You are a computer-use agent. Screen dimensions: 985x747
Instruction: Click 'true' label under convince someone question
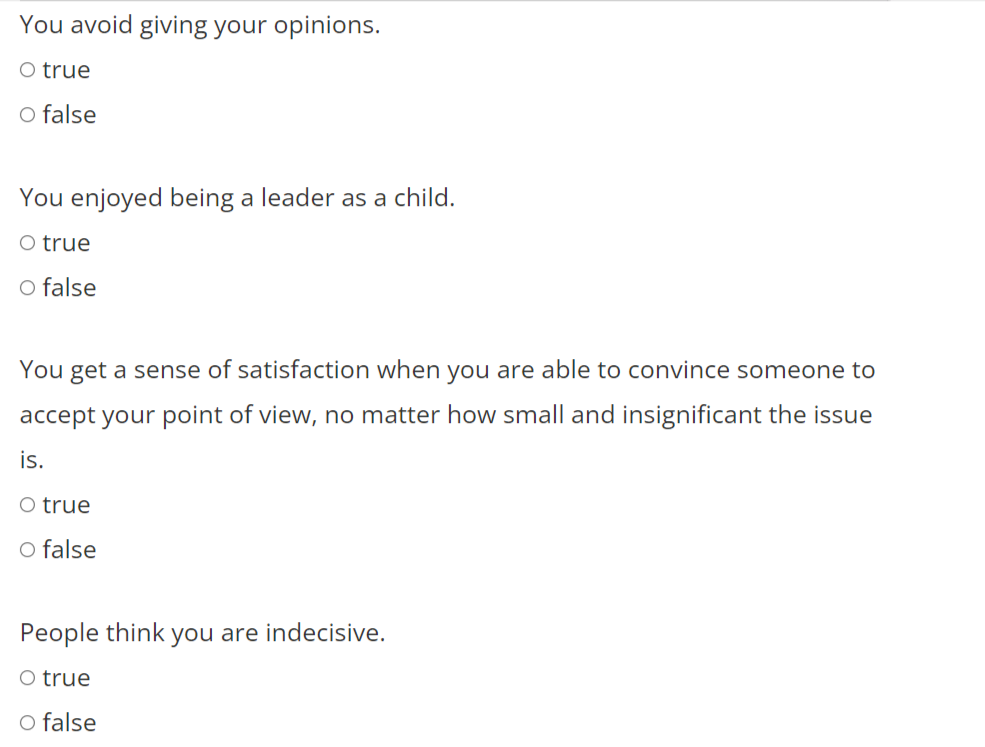pos(66,504)
